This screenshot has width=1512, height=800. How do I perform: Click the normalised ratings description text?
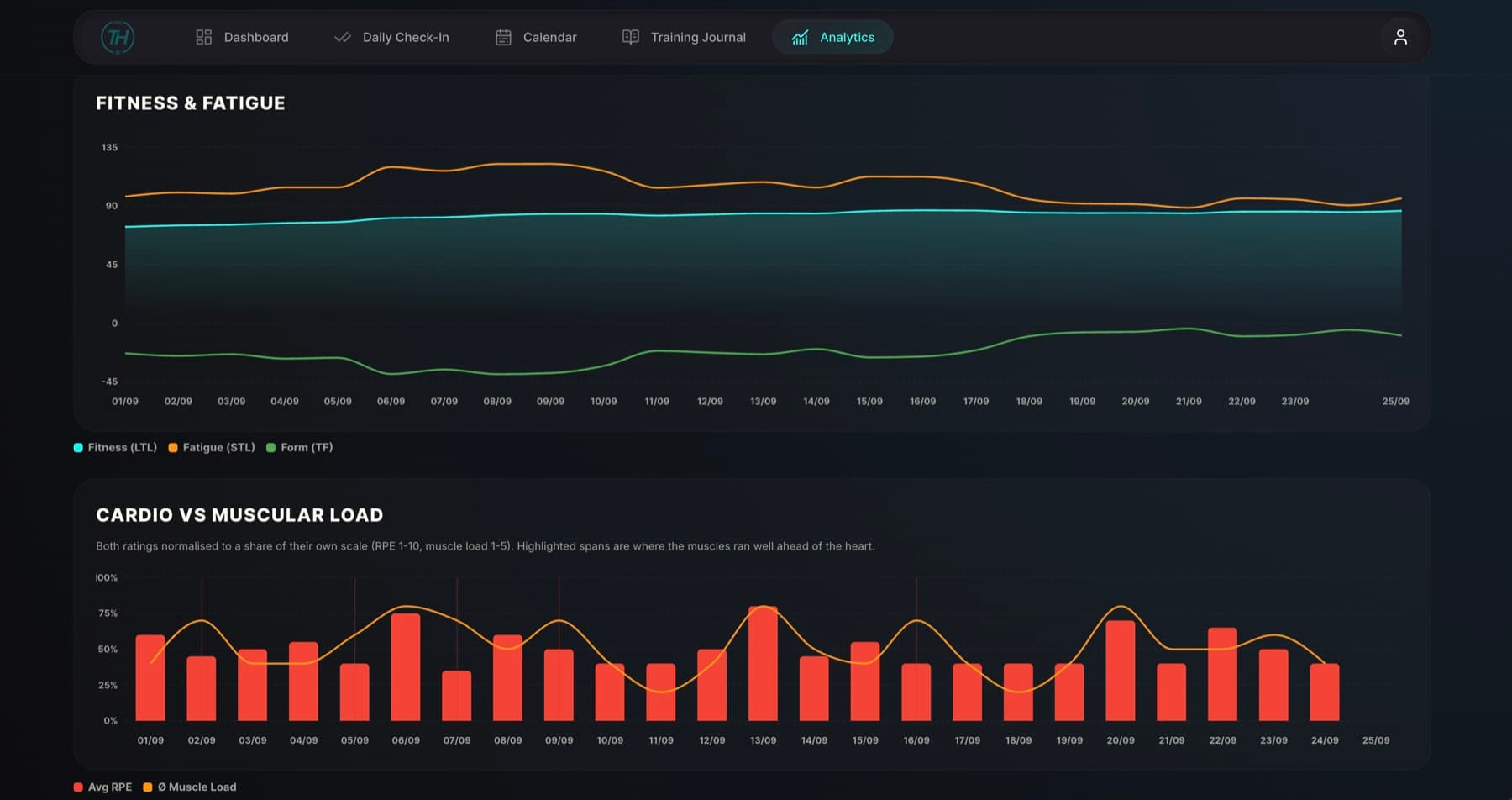point(486,546)
